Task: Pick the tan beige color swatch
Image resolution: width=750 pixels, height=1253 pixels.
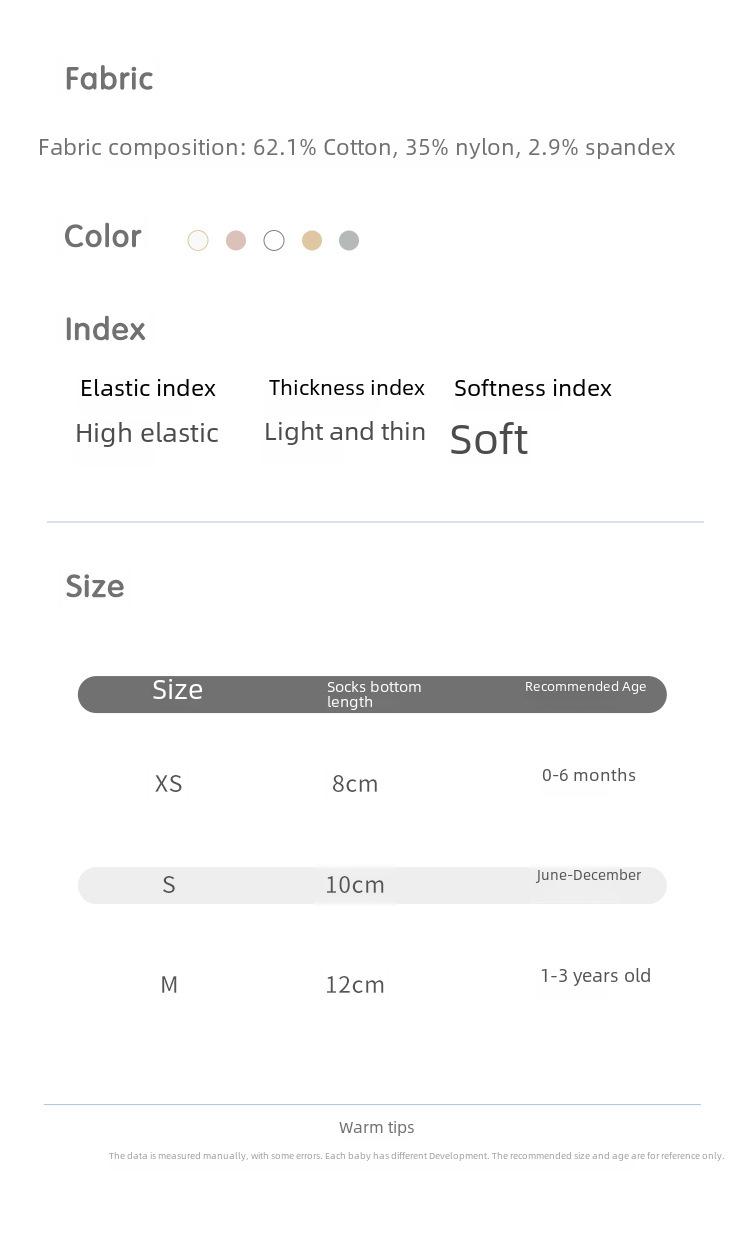Action: (x=312, y=240)
